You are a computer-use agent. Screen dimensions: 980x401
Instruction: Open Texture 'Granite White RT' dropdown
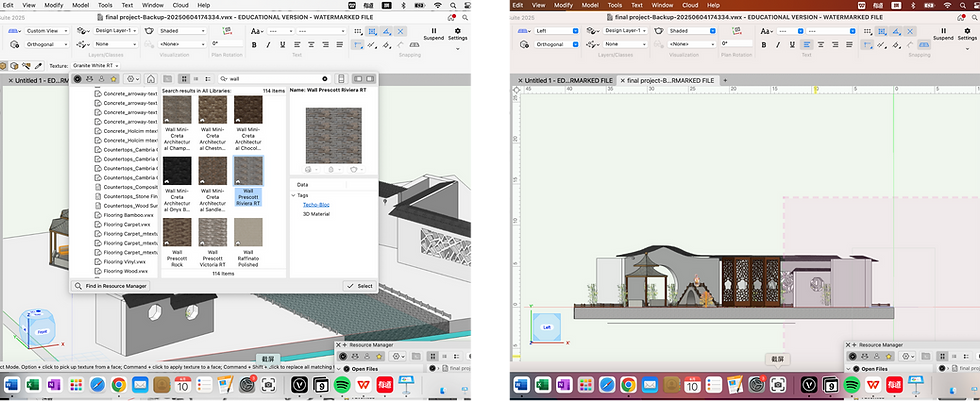click(x=95, y=66)
